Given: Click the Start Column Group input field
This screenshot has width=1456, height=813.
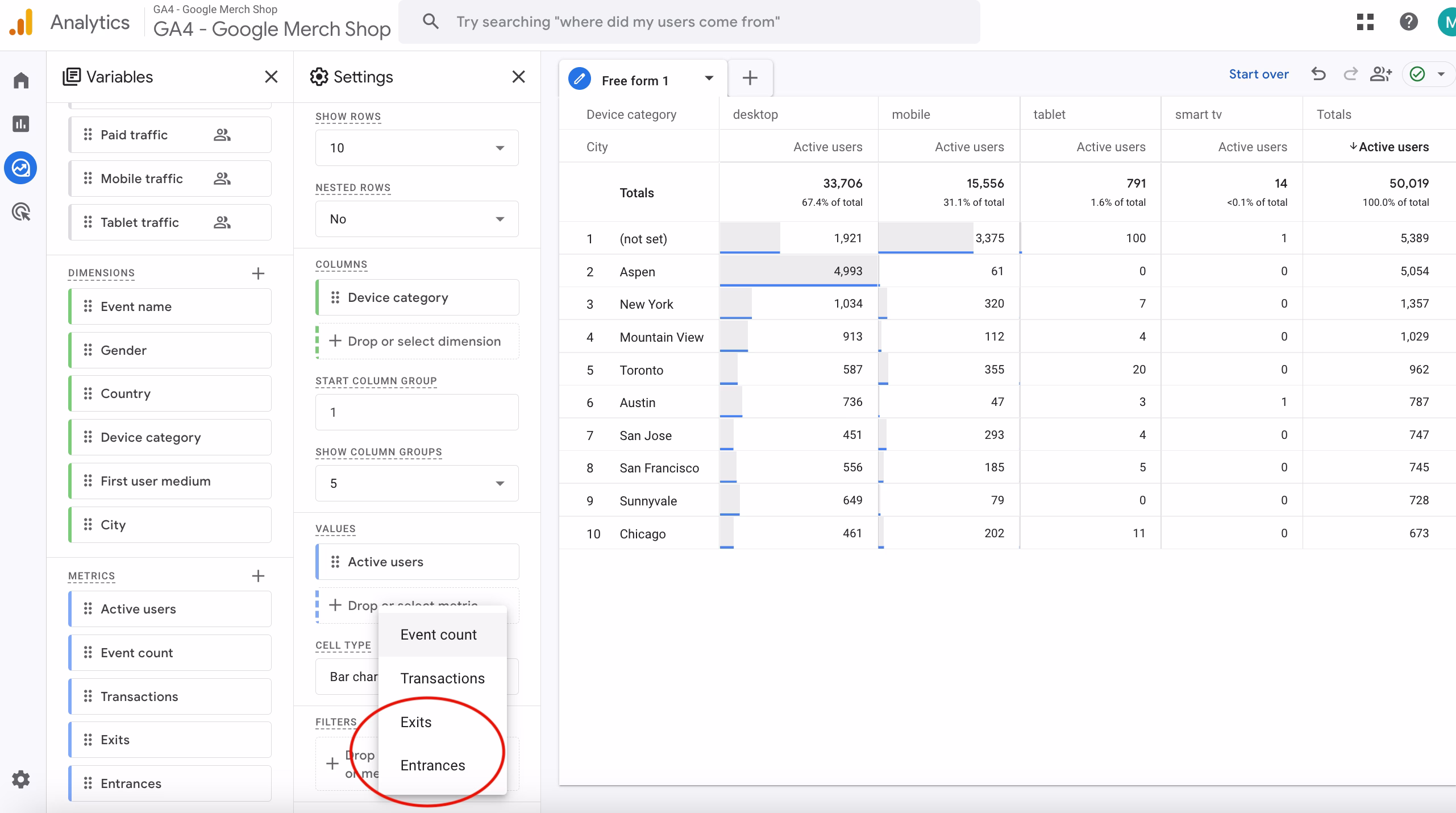Looking at the screenshot, I should point(417,412).
